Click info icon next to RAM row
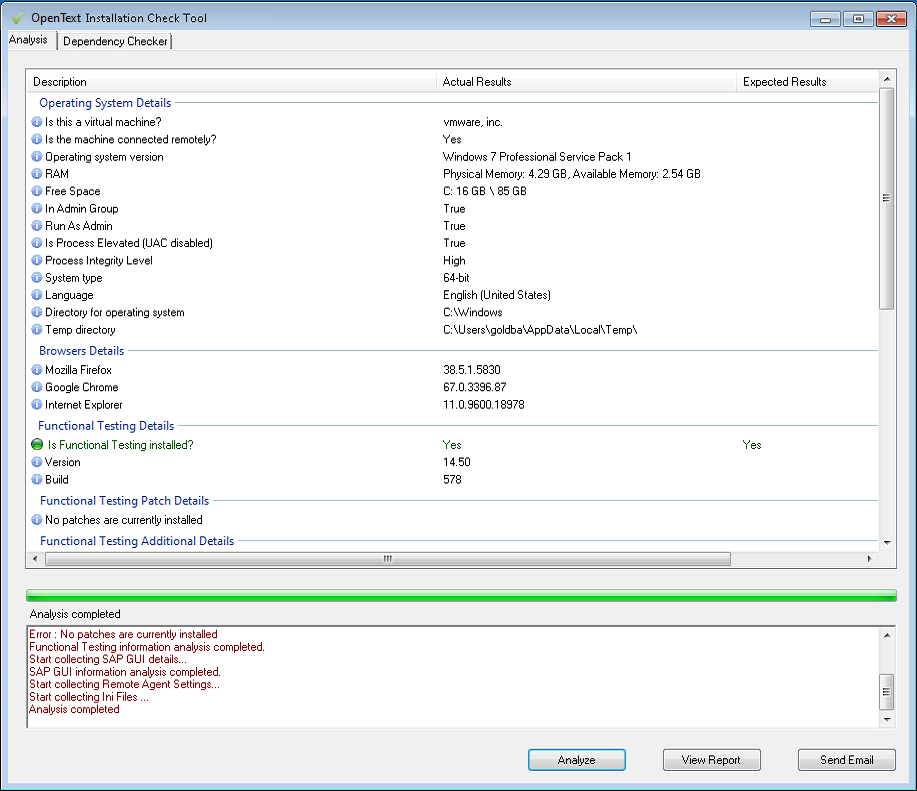This screenshot has height=791, width=917. tap(37, 174)
